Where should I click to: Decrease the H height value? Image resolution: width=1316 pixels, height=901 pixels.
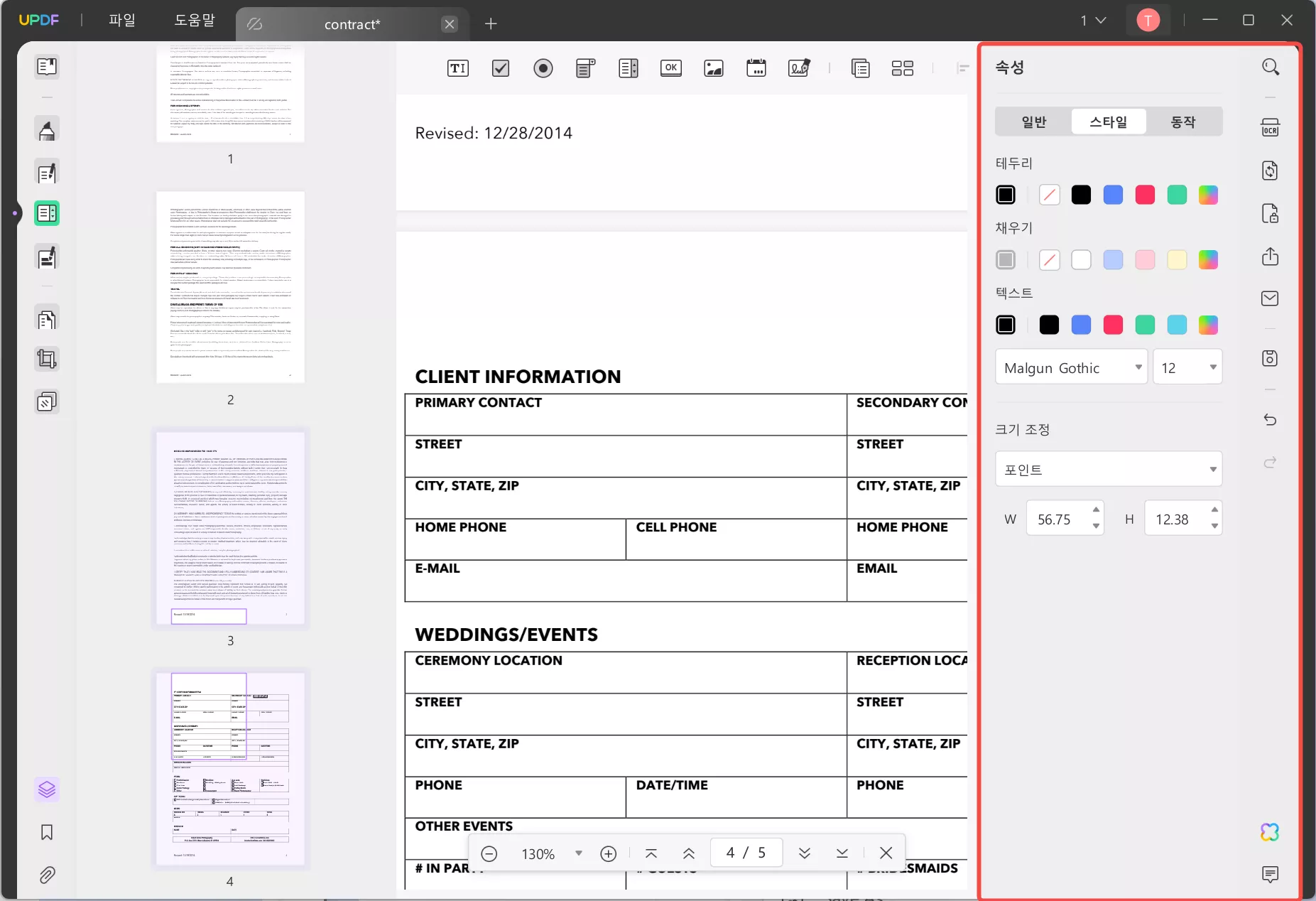point(1214,527)
